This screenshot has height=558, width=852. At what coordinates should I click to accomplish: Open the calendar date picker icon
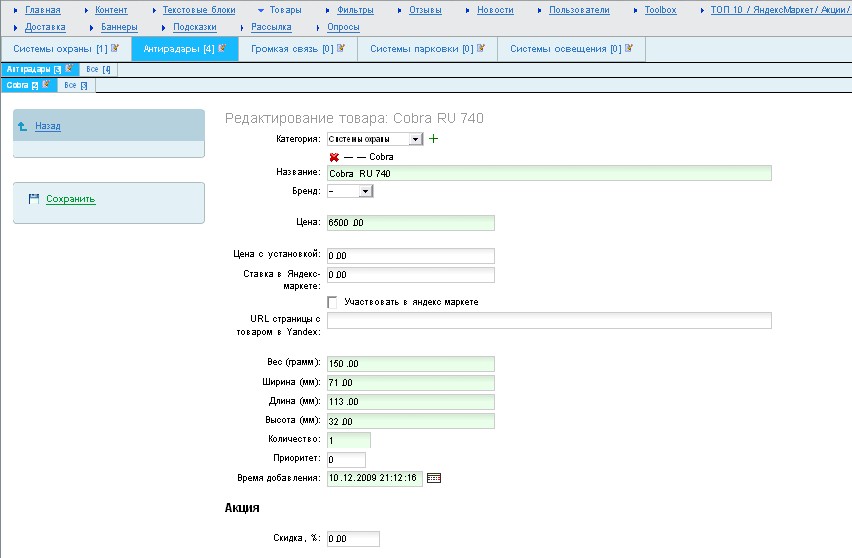[x=434, y=478]
